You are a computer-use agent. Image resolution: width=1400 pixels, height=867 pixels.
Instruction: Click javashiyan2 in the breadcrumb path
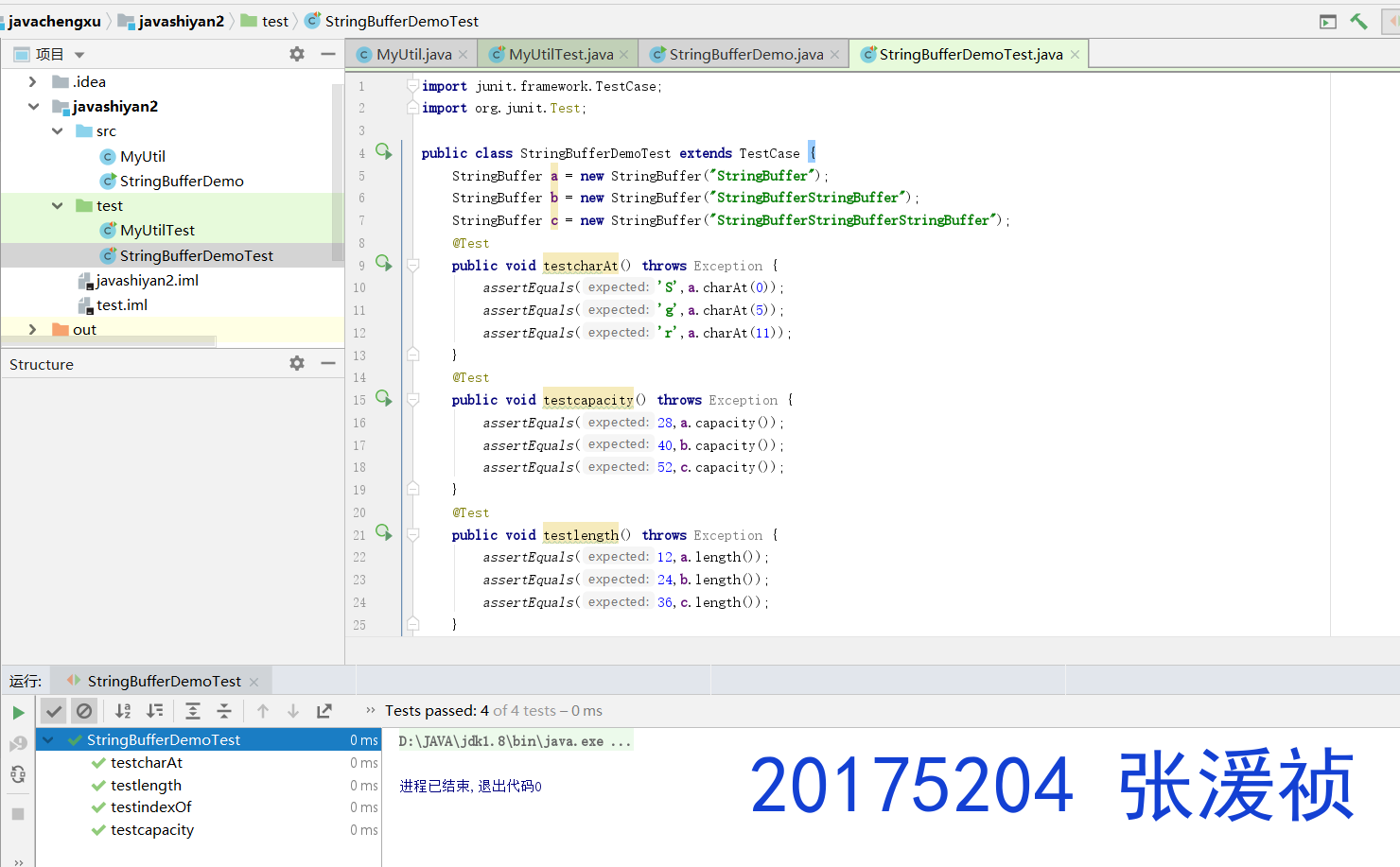pos(181,21)
